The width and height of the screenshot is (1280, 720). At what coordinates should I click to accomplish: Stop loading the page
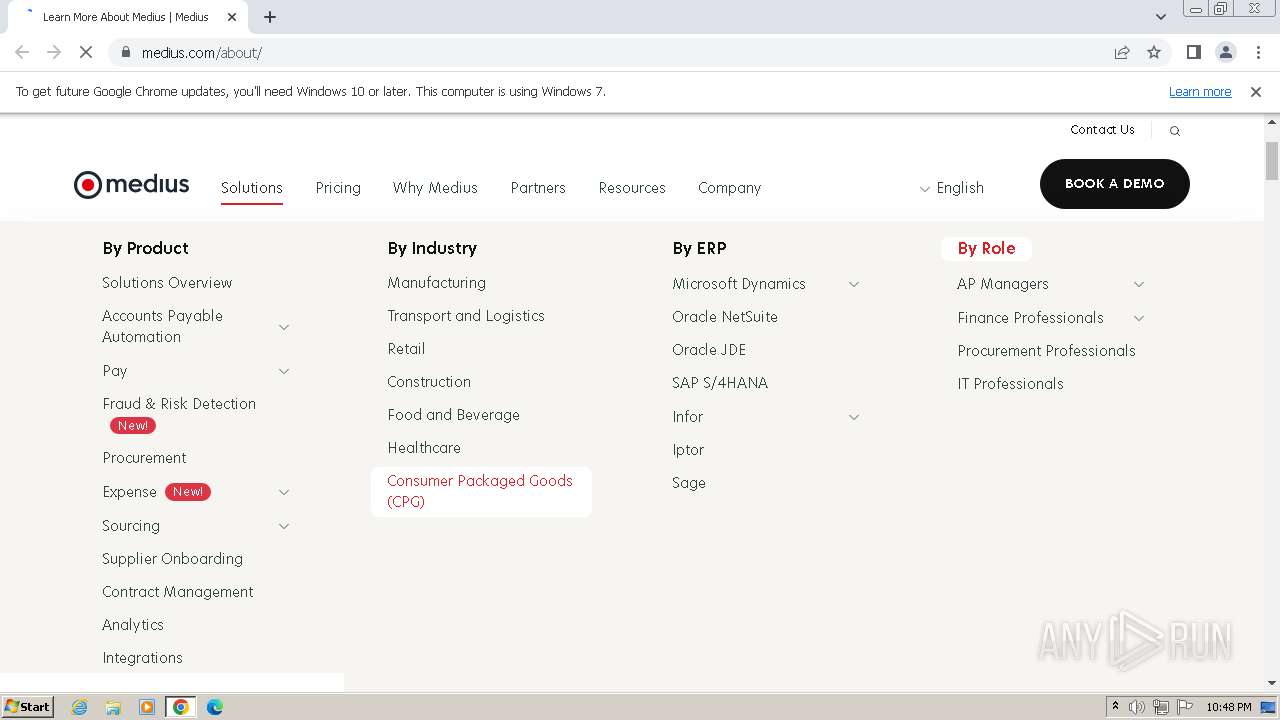coord(86,52)
